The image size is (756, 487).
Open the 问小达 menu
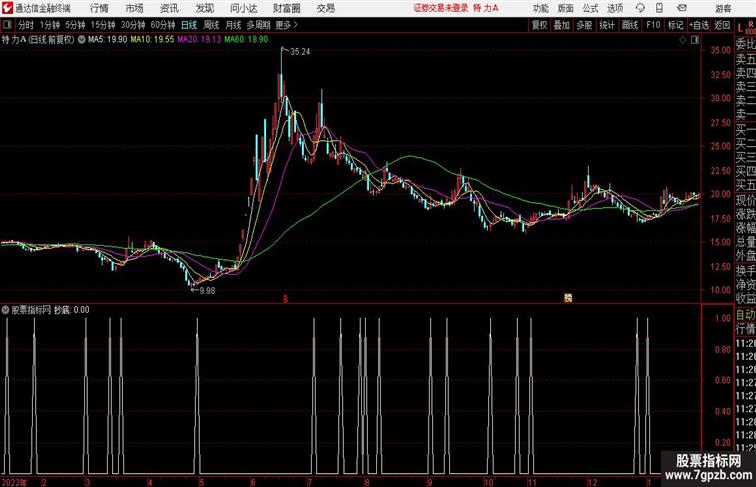[x=243, y=8]
